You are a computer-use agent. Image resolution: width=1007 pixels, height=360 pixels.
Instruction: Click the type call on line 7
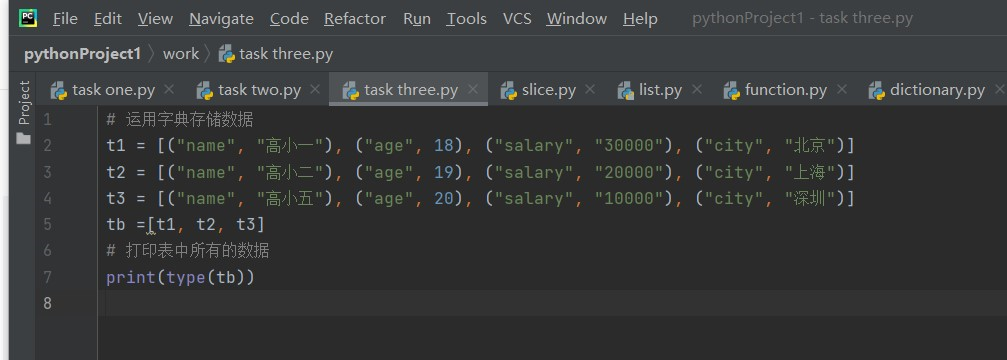point(186,277)
